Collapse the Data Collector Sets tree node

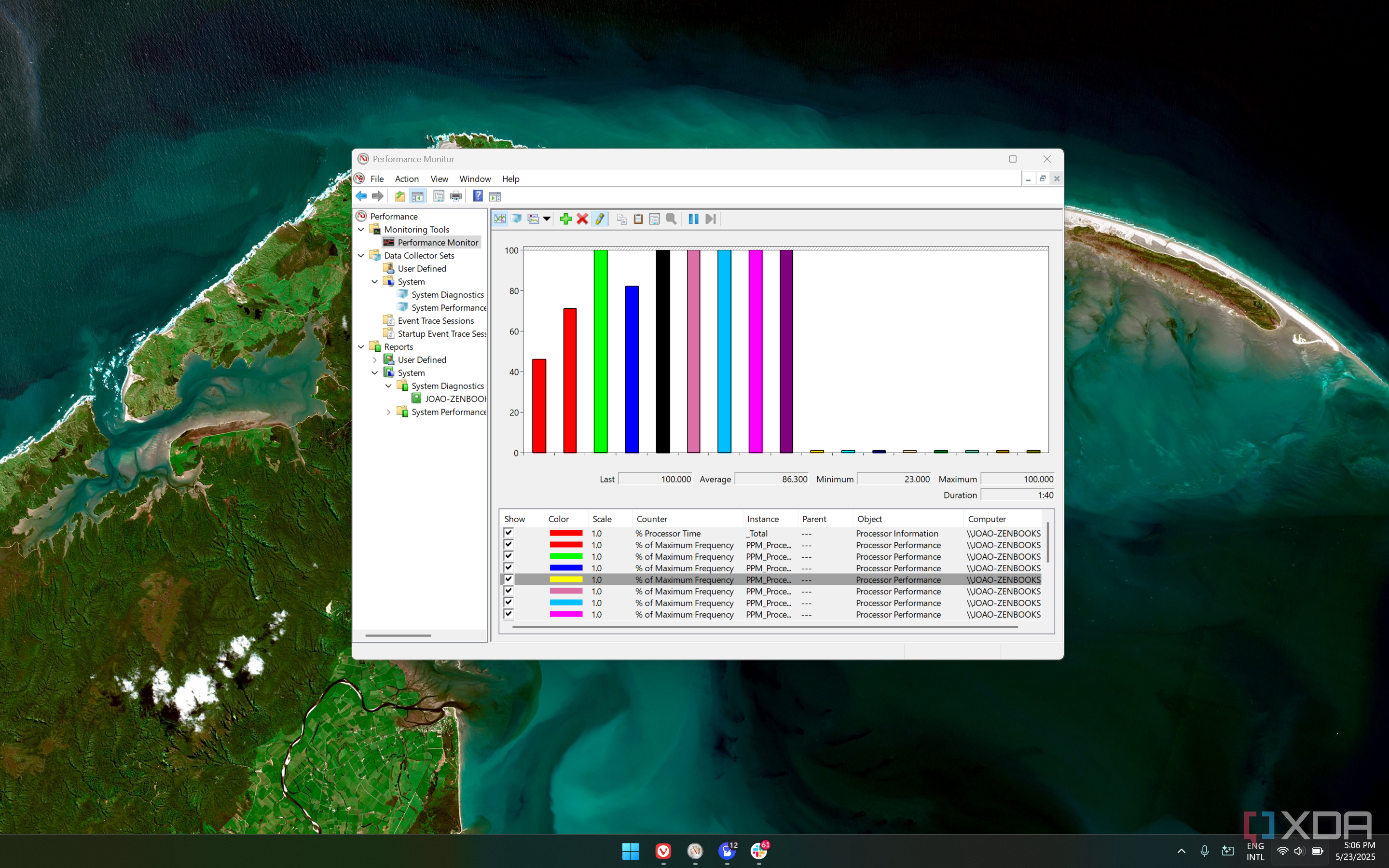coord(361,255)
